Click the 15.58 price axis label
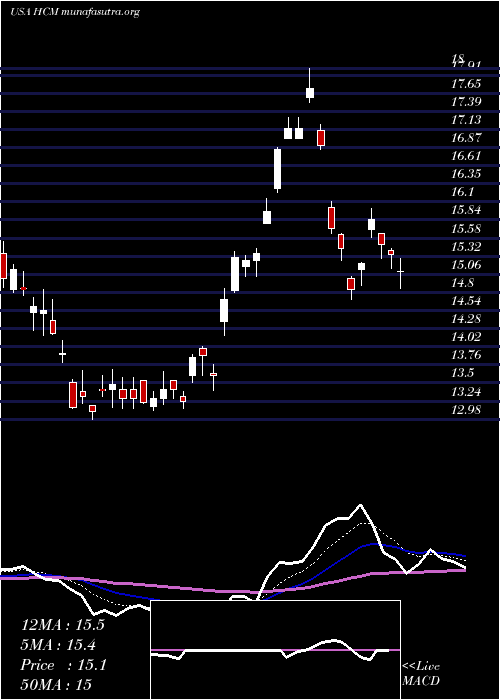This screenshot has width=500, height=700. 466,229
